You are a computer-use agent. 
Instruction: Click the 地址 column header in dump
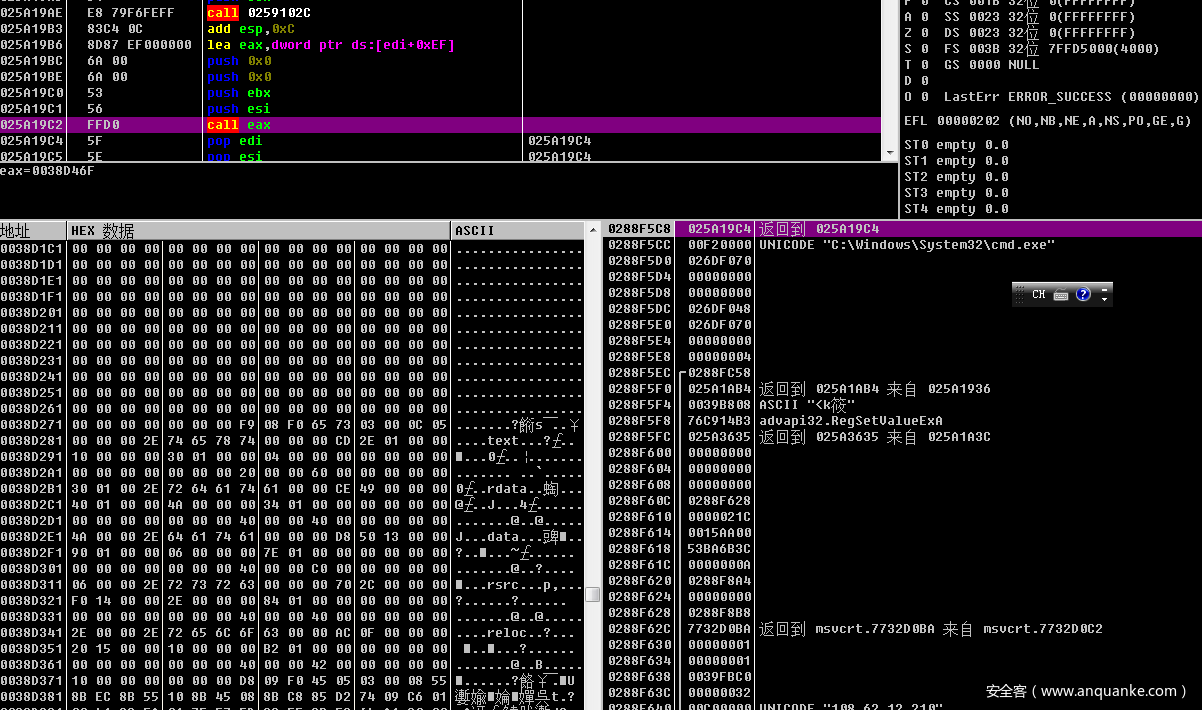[33, 230]
